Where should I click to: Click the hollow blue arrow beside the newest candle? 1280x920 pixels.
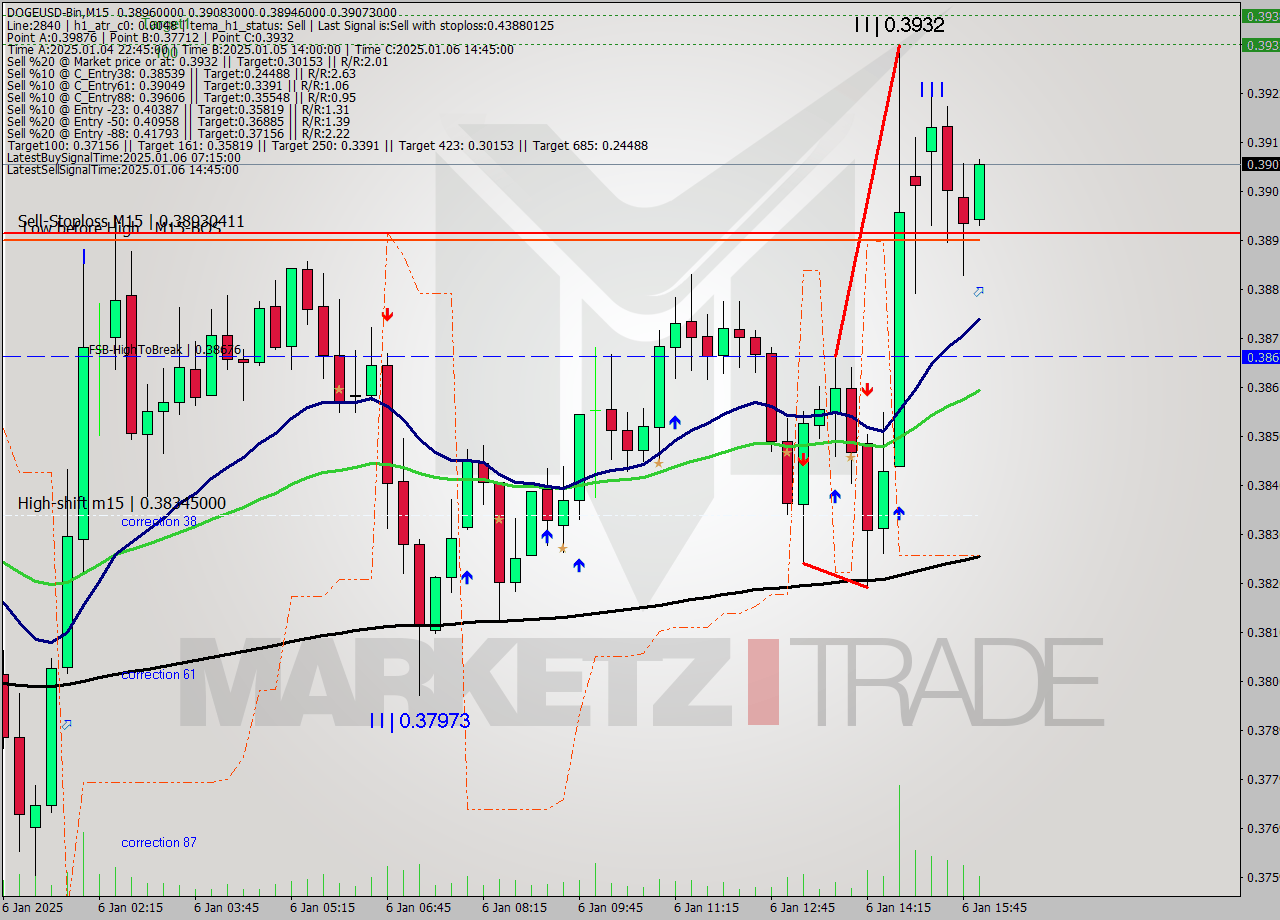coord(979,291)
